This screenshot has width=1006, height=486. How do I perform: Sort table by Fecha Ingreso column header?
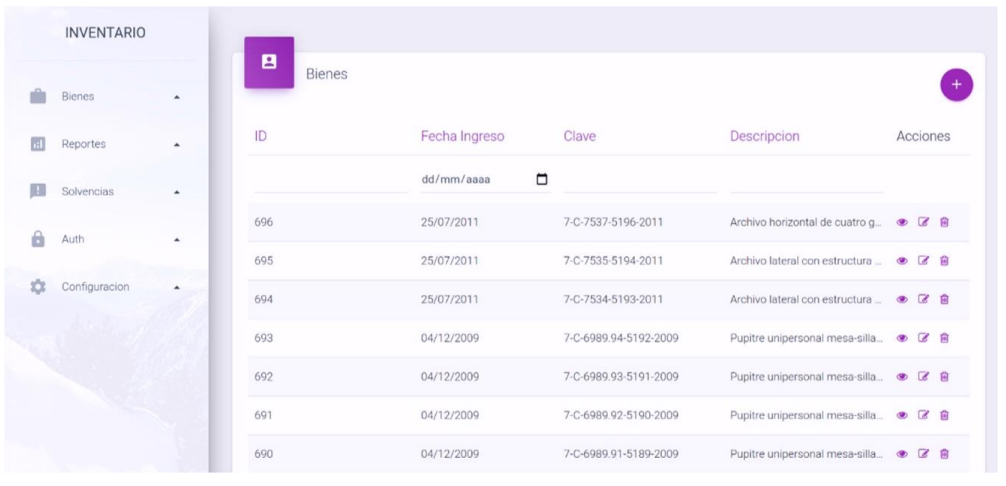click(x=463, y=136)
